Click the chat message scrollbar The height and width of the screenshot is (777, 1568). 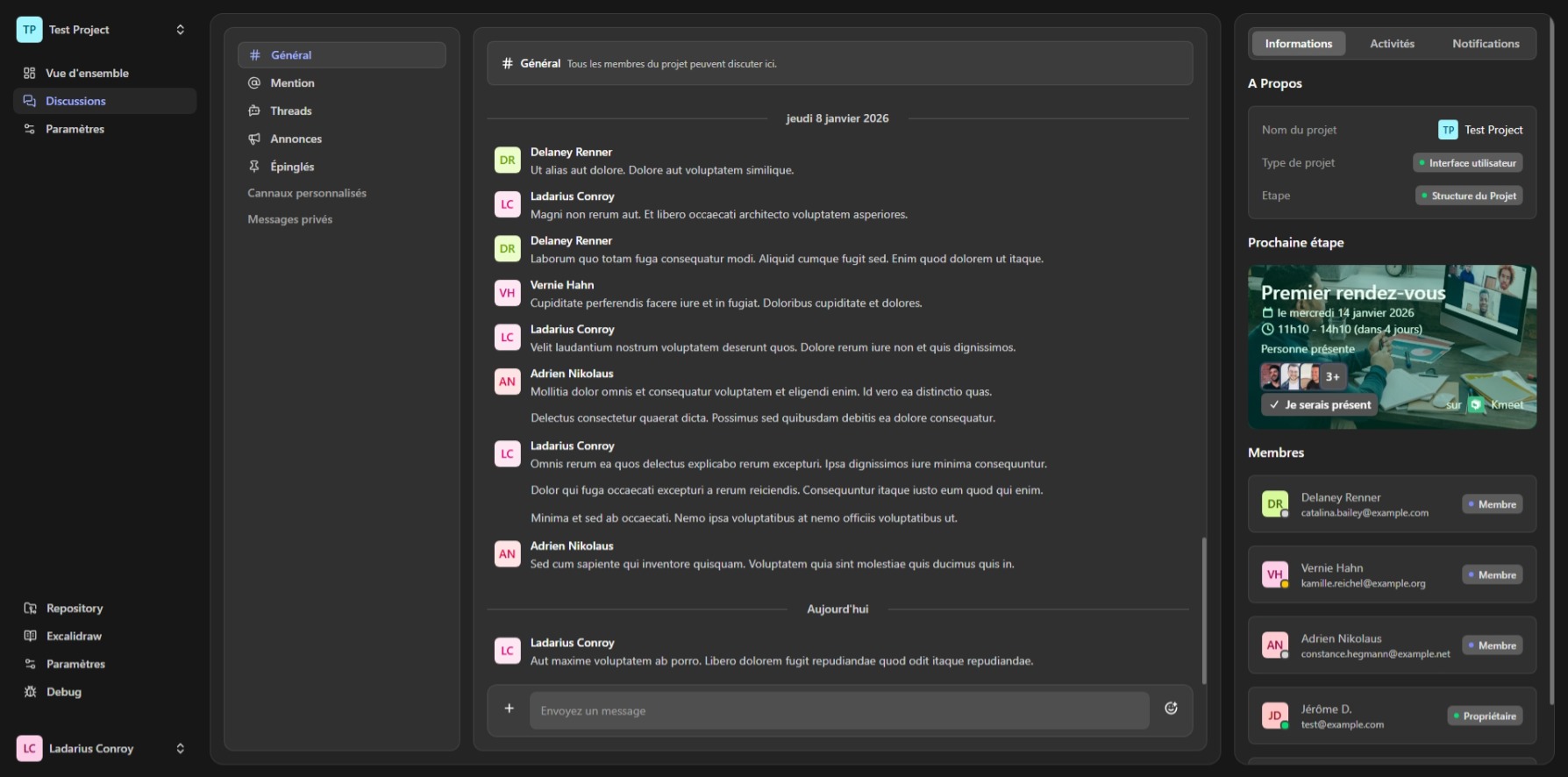click(x=1203, y=609)
